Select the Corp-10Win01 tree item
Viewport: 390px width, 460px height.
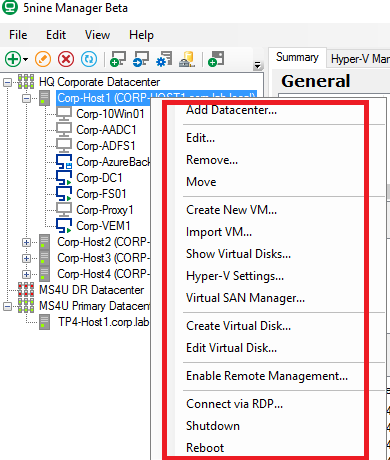click(110, 114)
